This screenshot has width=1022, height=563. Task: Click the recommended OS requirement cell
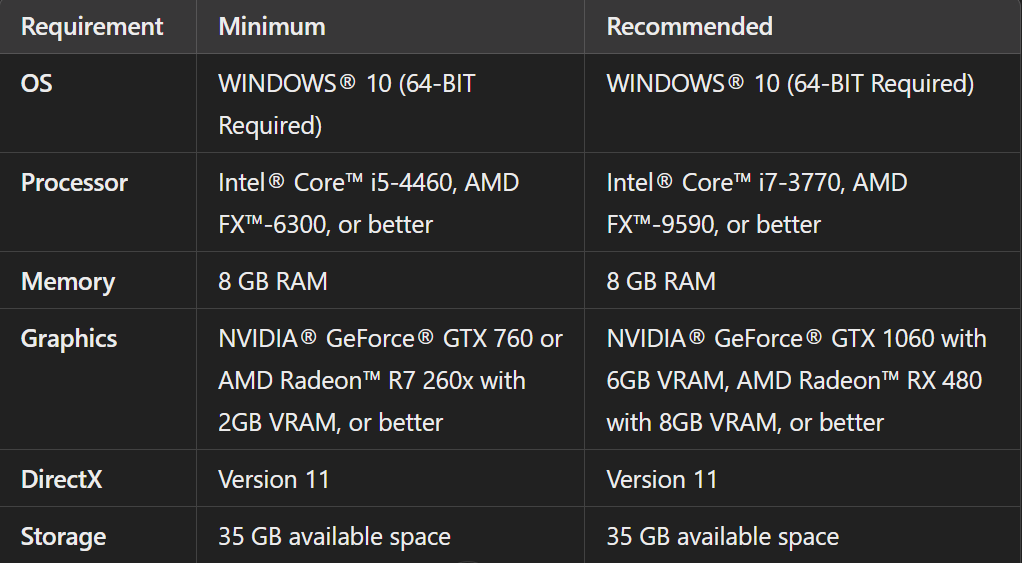coord(790,83)
